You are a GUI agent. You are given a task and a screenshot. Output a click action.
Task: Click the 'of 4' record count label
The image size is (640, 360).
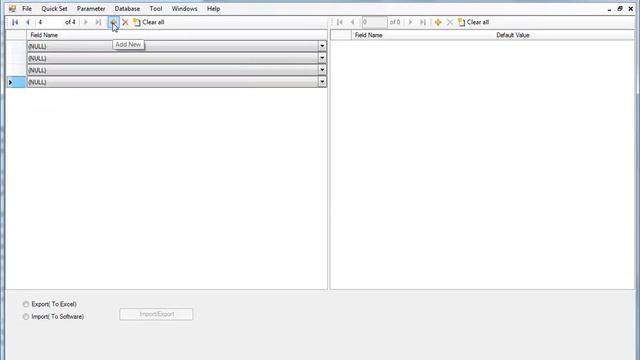(x=70, y=22)
